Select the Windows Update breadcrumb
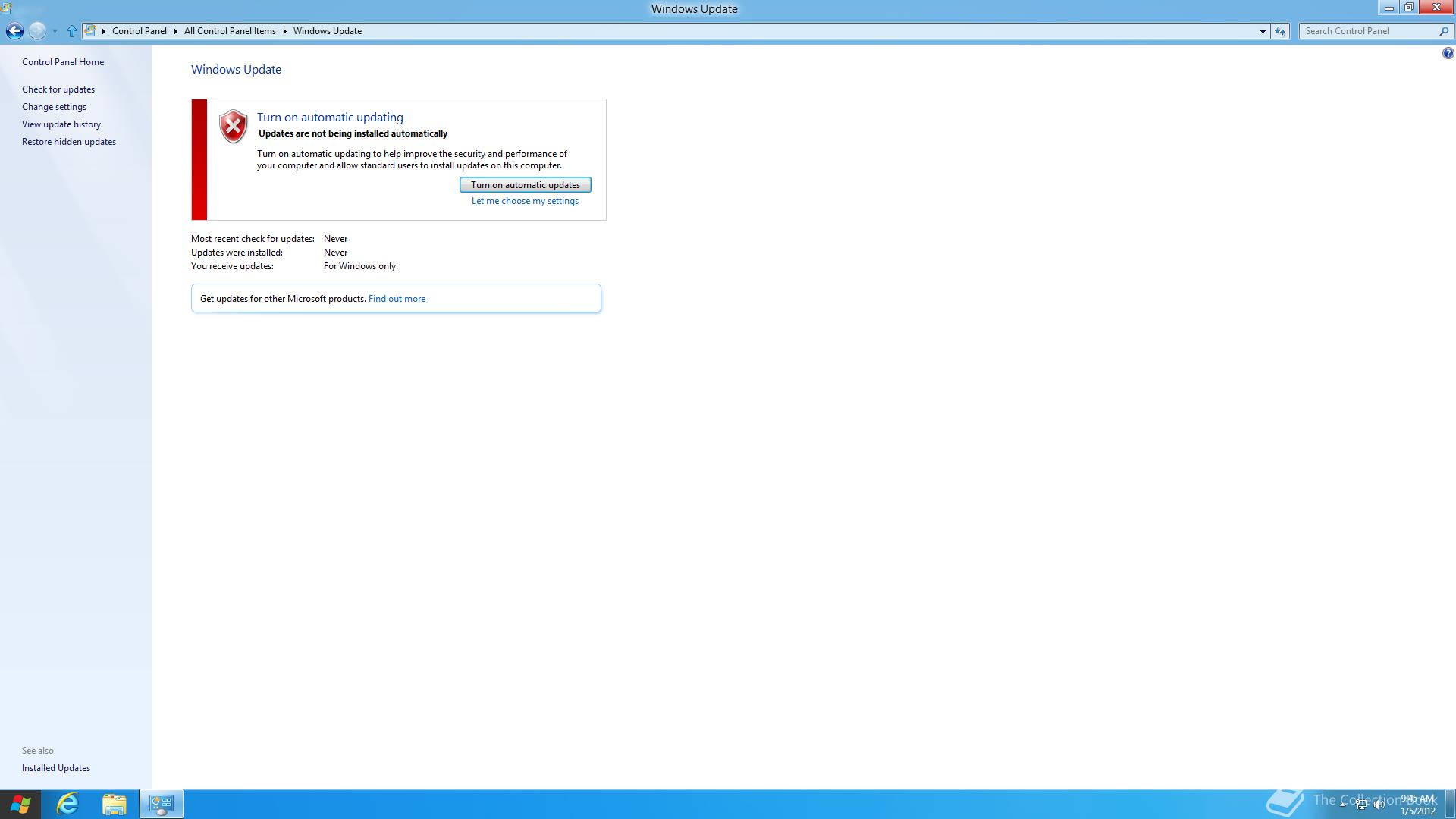 (328, 31)
